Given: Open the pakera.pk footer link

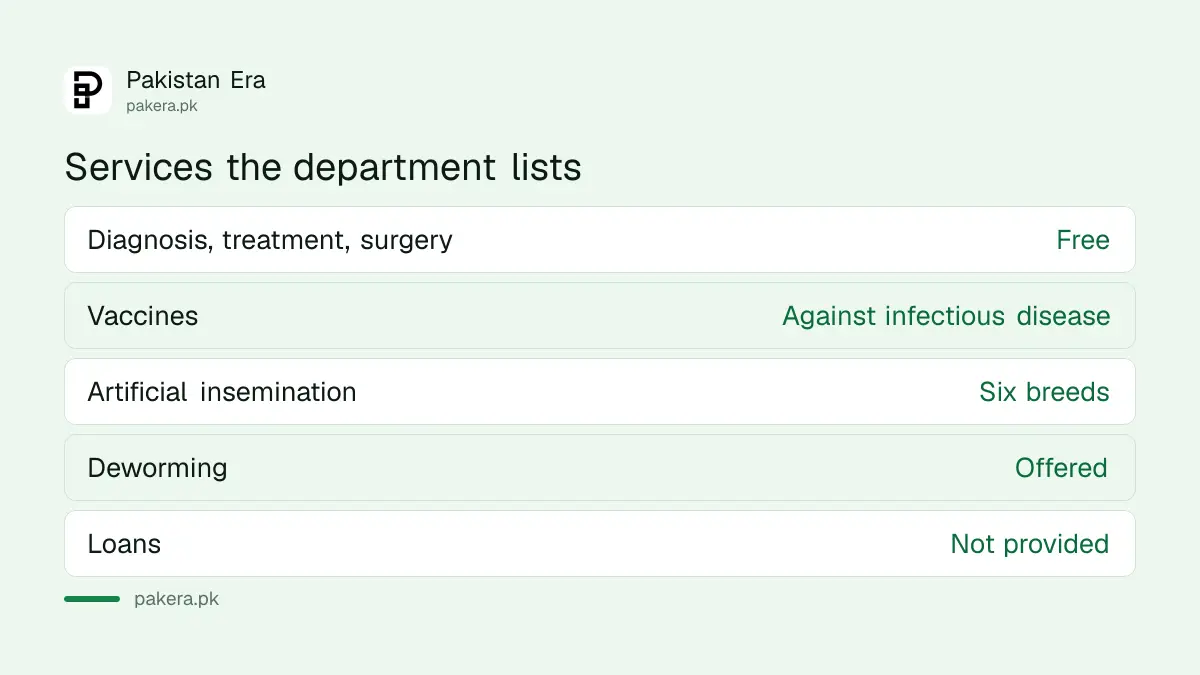Looking at the screenshot, I should pyautogui.click(x=176, y=600).
